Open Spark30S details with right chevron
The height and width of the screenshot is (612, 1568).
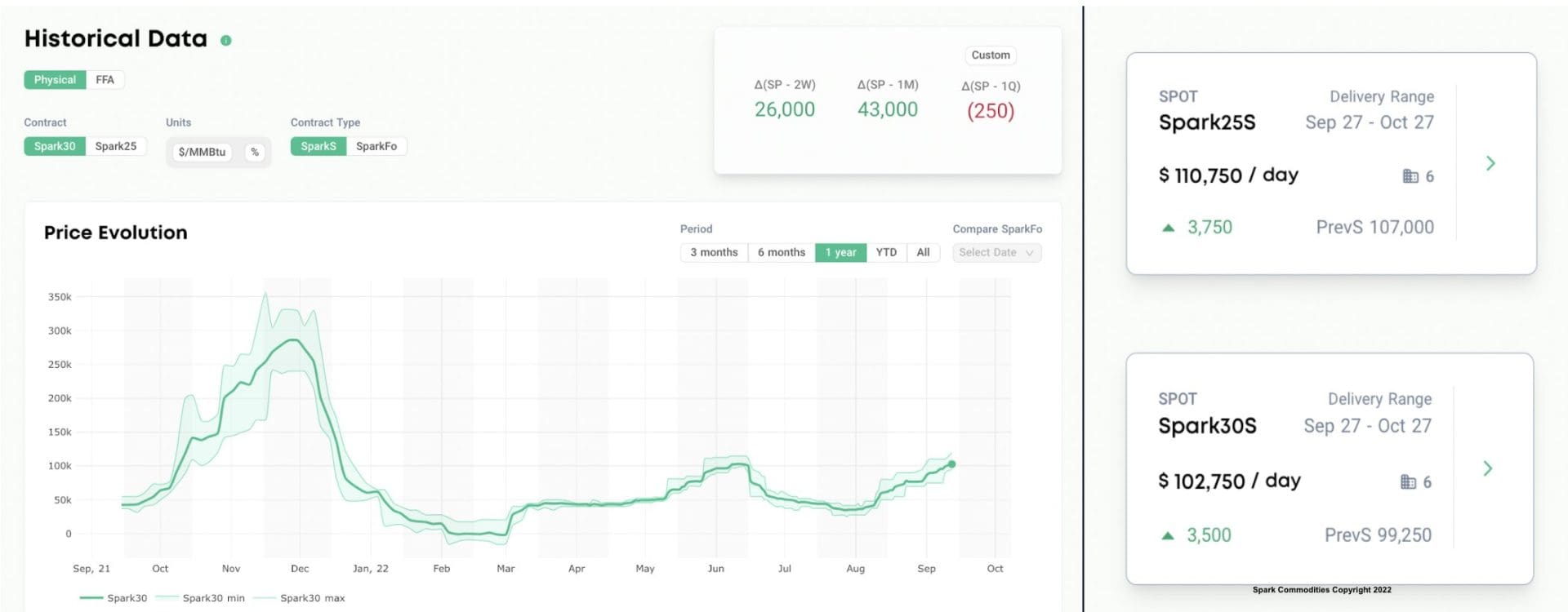[x=1488, y=468]
